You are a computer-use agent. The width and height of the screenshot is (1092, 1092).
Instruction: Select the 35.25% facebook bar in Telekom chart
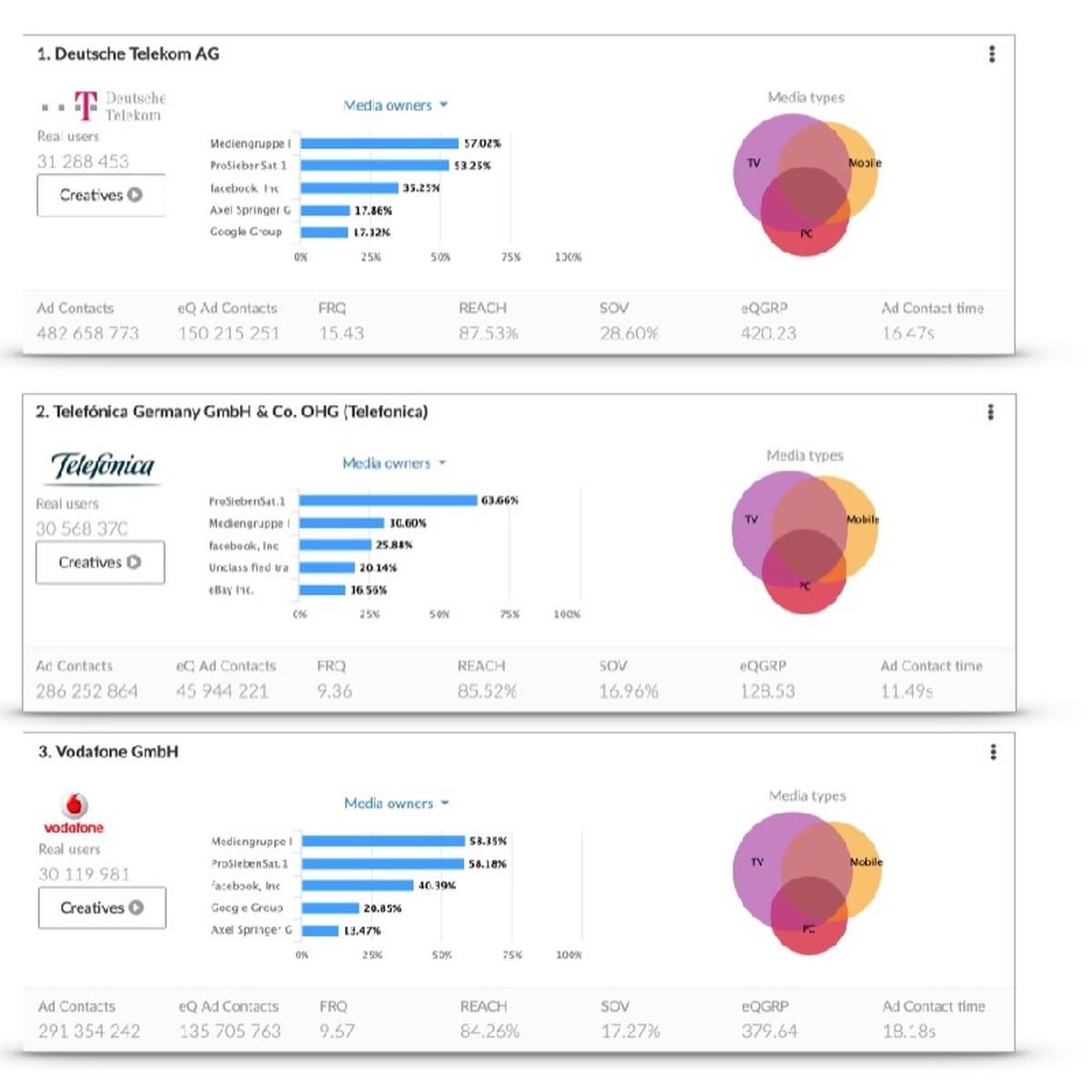click(x=349, y=187)
